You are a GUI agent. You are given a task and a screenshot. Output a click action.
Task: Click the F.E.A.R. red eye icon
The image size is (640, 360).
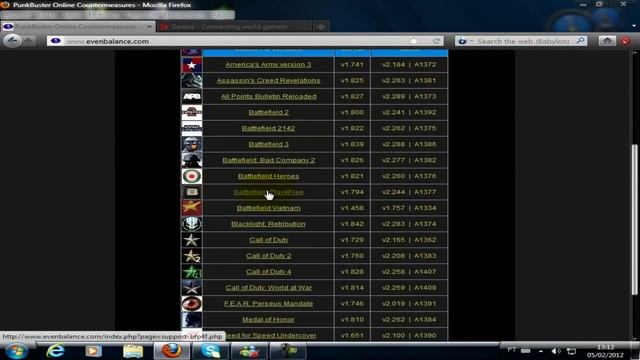pos(191,304)
